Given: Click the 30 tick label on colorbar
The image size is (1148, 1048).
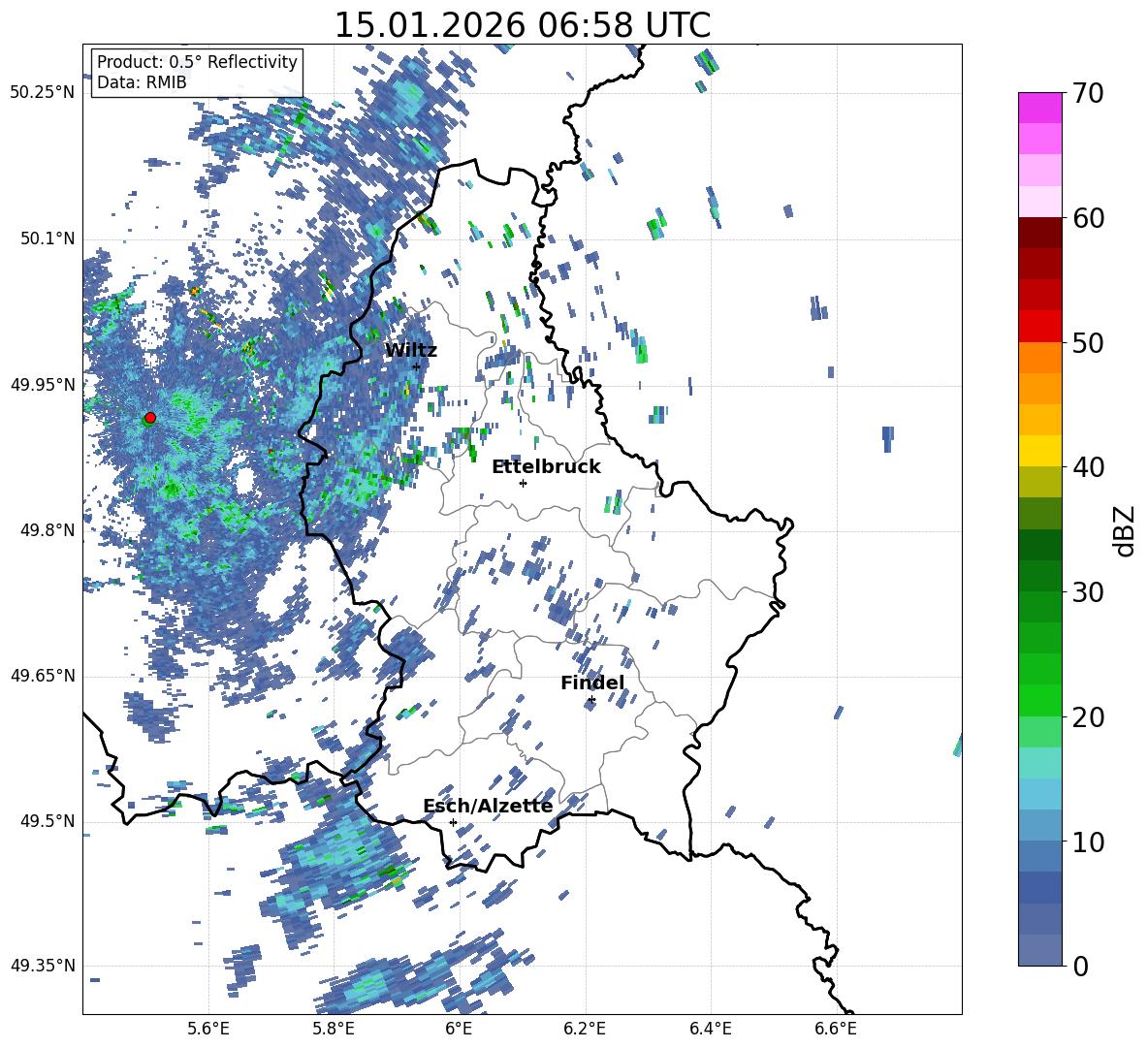Looking at the screenshot, I should pos(1087,592).
